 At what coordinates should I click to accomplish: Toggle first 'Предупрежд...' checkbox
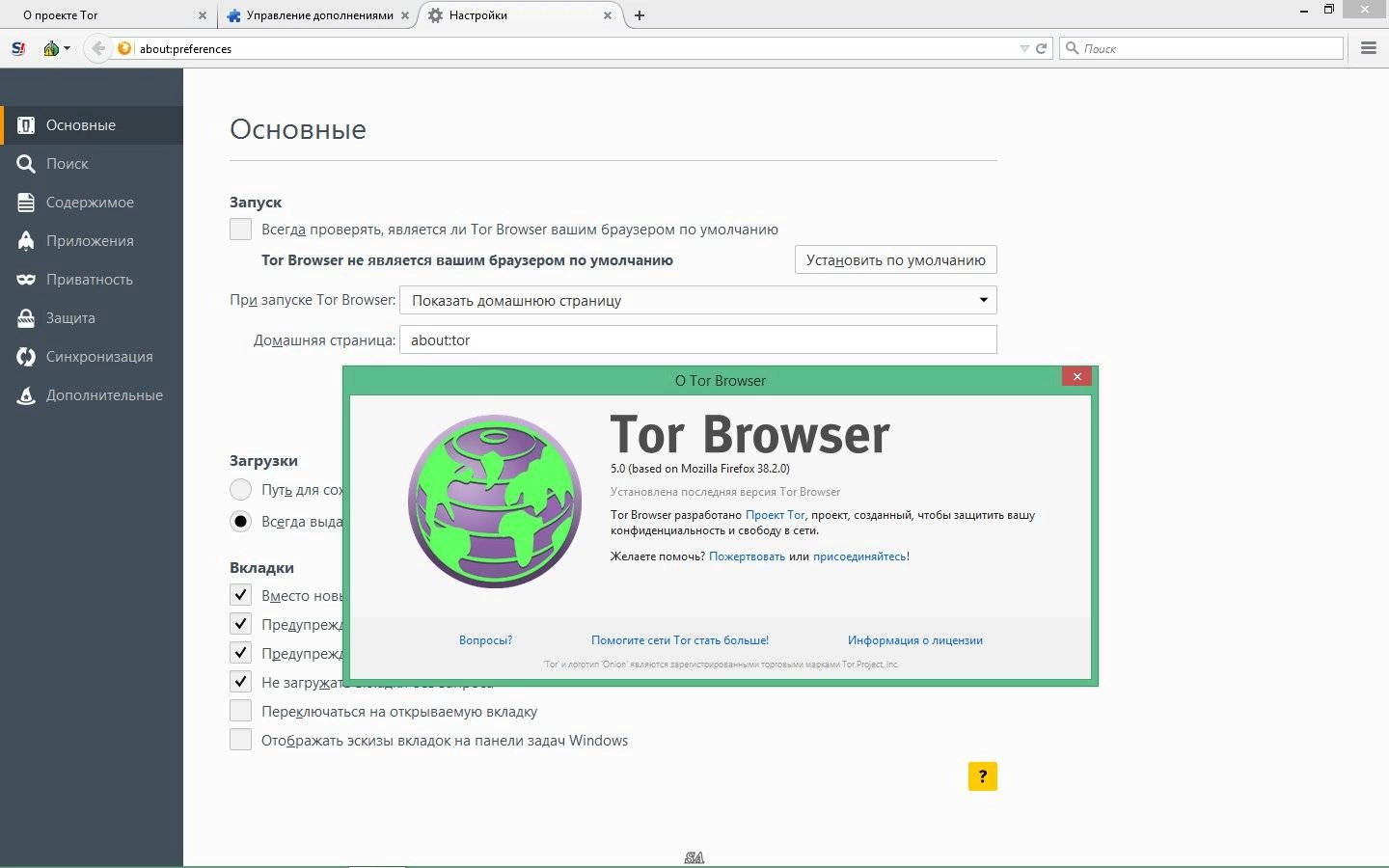[240, 624]
